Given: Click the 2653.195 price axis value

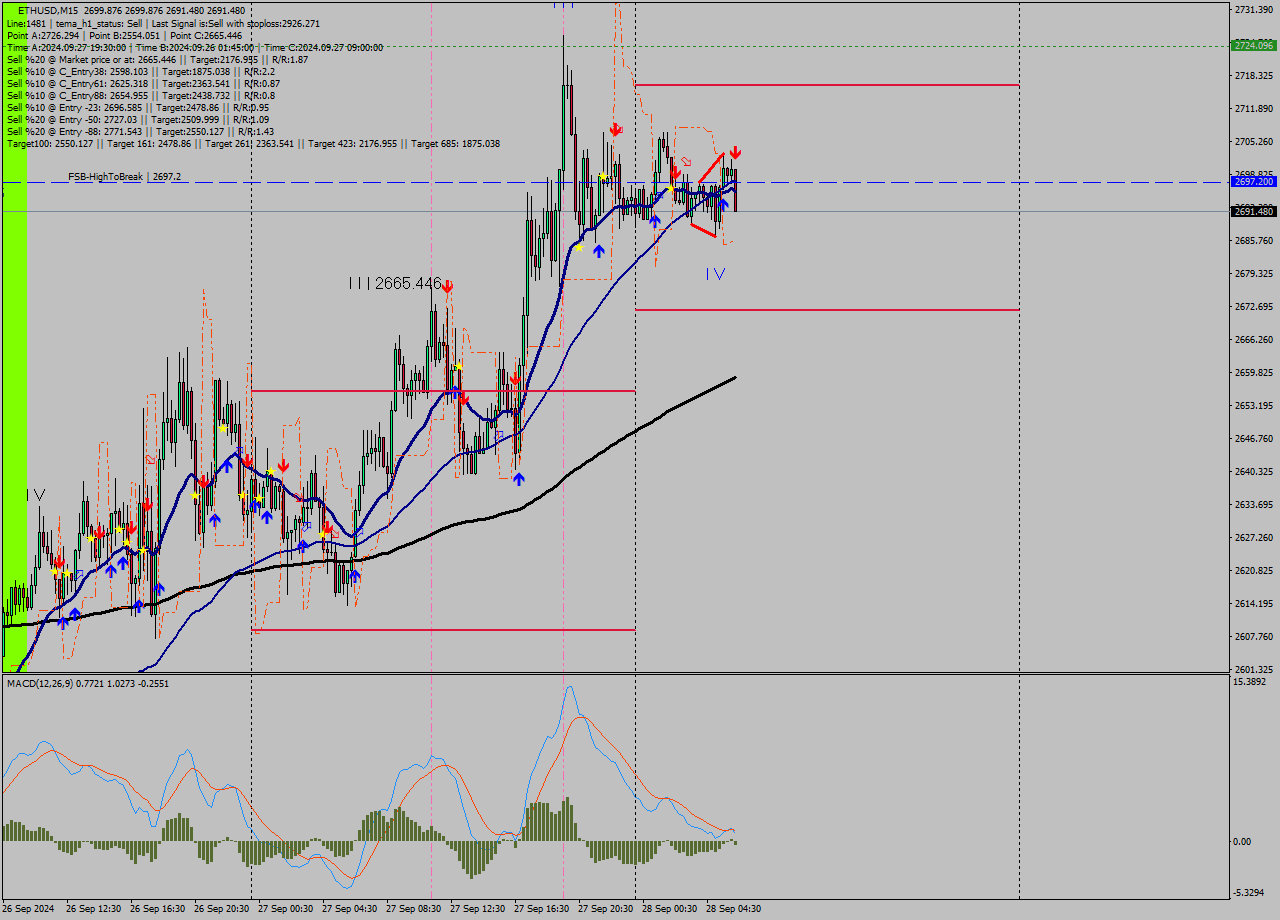Looking at the screenshot, I should [x=1254, y=405].
